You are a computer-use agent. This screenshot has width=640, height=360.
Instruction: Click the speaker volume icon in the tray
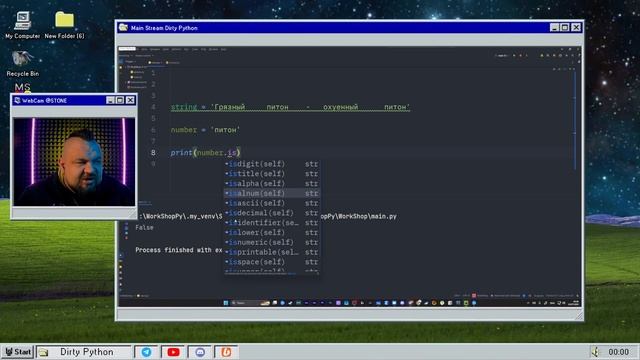(x=595, y=352)
